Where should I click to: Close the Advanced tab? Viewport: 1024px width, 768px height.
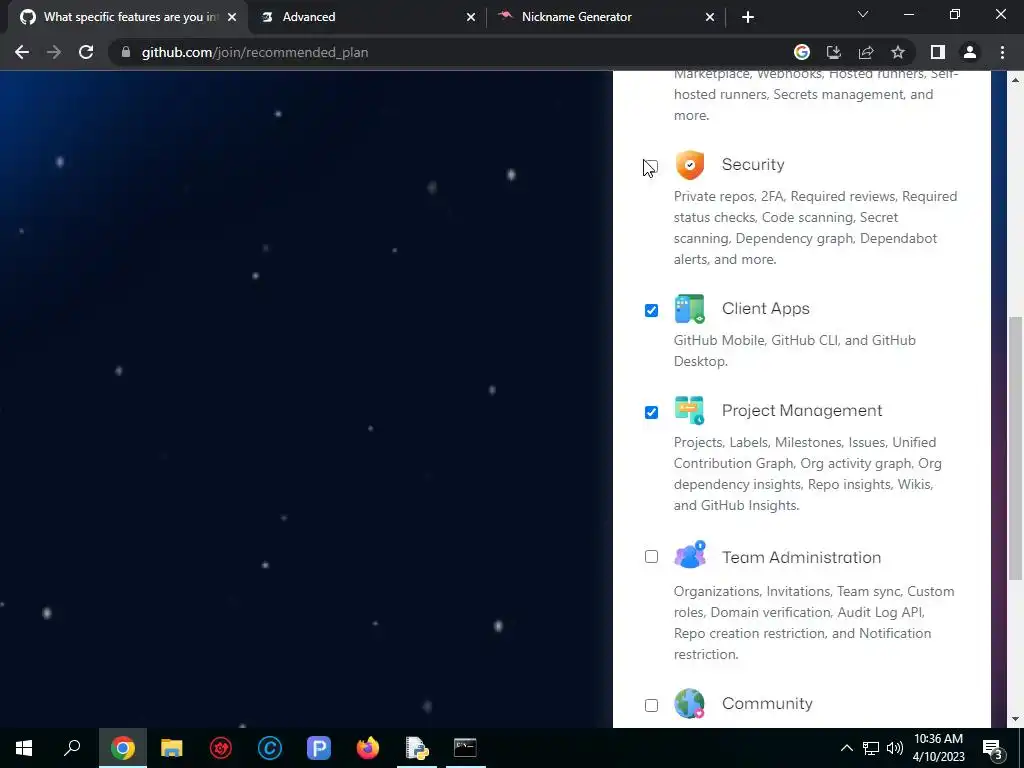coord(471,17)
